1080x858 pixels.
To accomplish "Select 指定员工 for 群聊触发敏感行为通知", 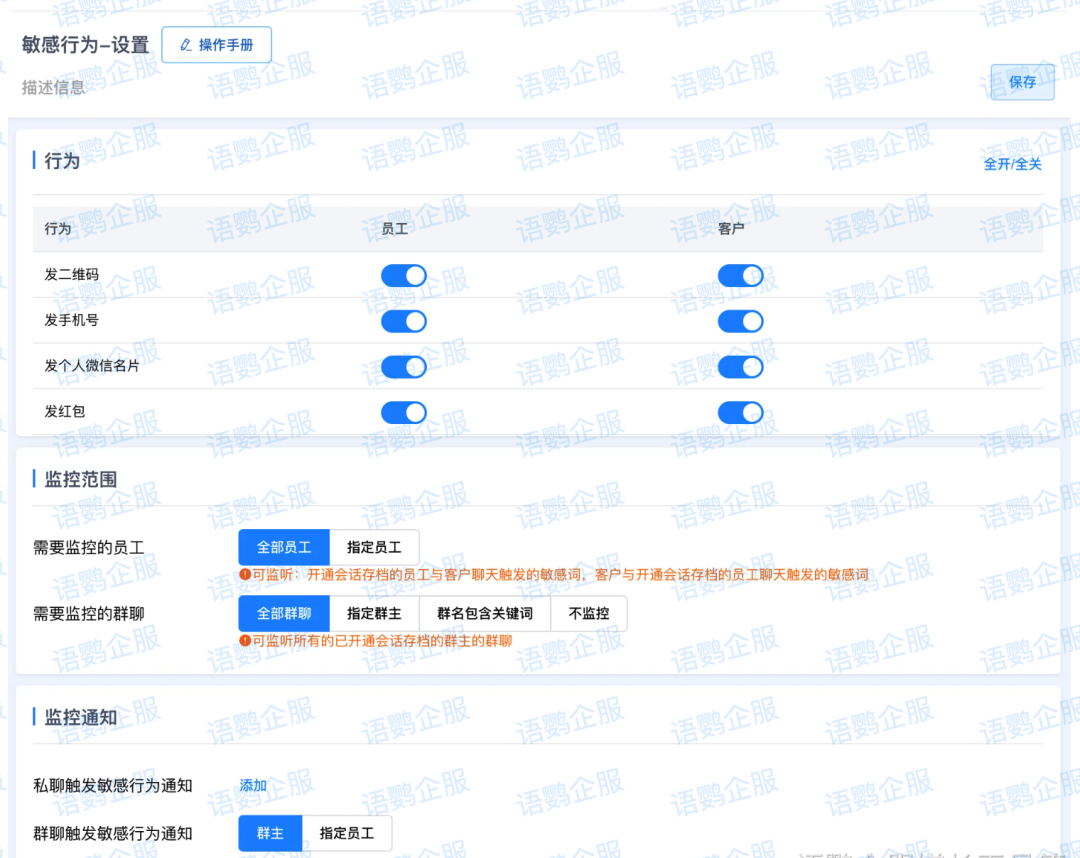I will pyautogui.click(x=346, y=833).
